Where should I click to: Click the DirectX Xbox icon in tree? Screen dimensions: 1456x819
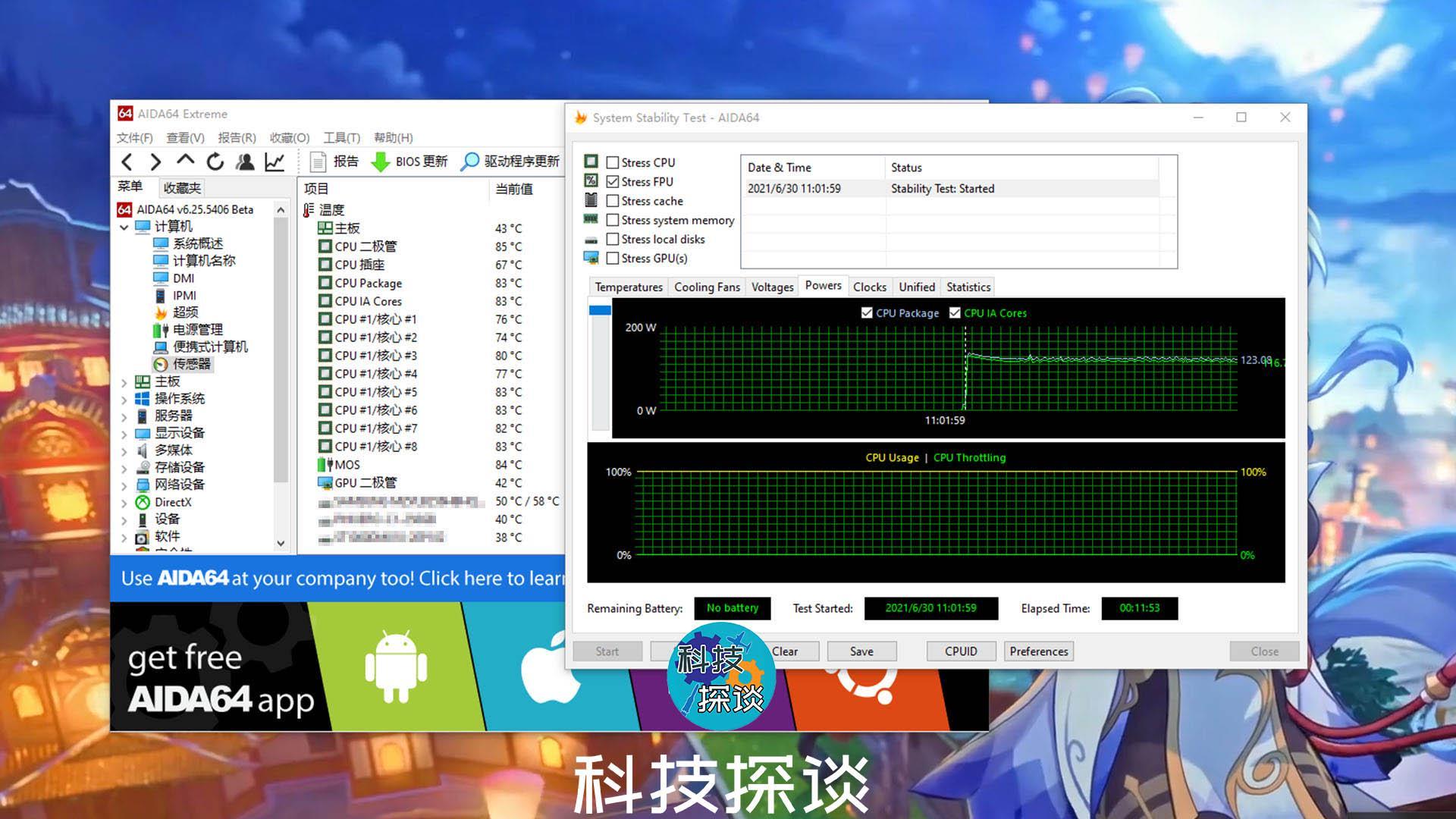pos(142,502)
